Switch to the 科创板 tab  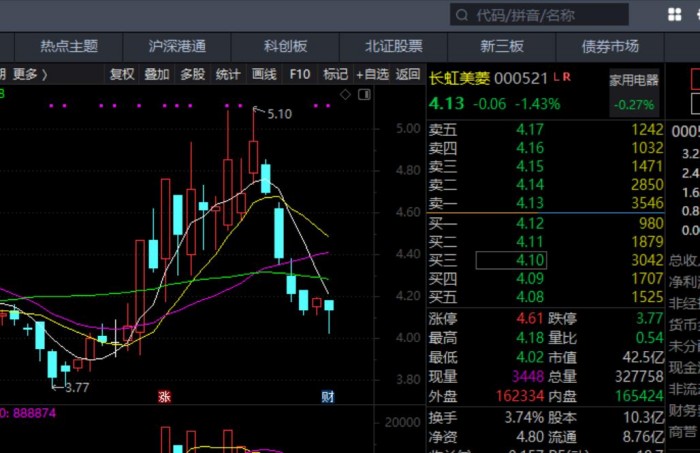[x=285, y=46]
